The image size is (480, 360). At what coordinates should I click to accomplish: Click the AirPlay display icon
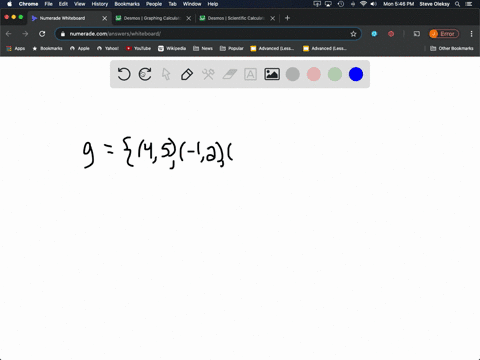click(328, 4)
